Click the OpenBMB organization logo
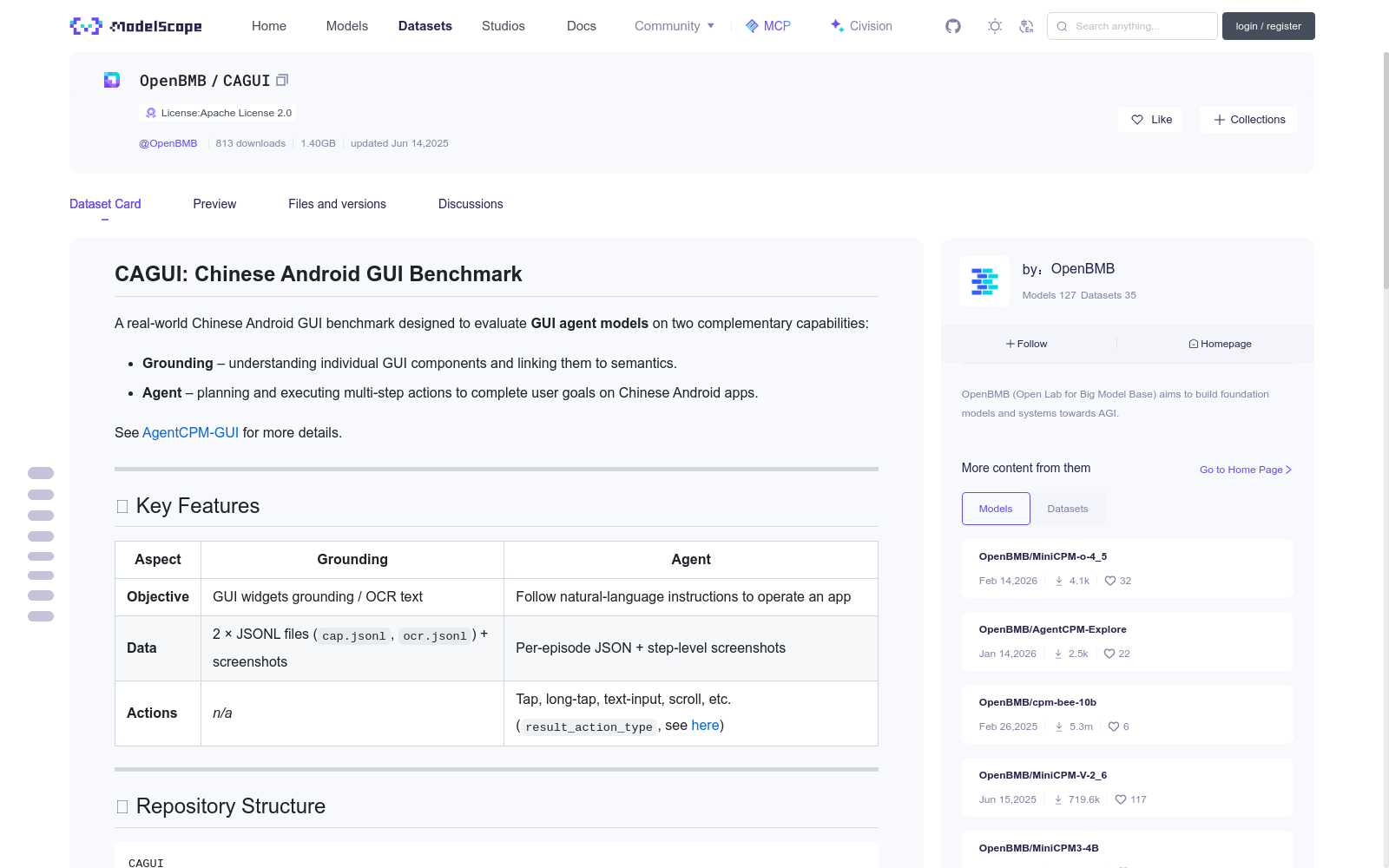1389x868 pixels. (984, 281)
